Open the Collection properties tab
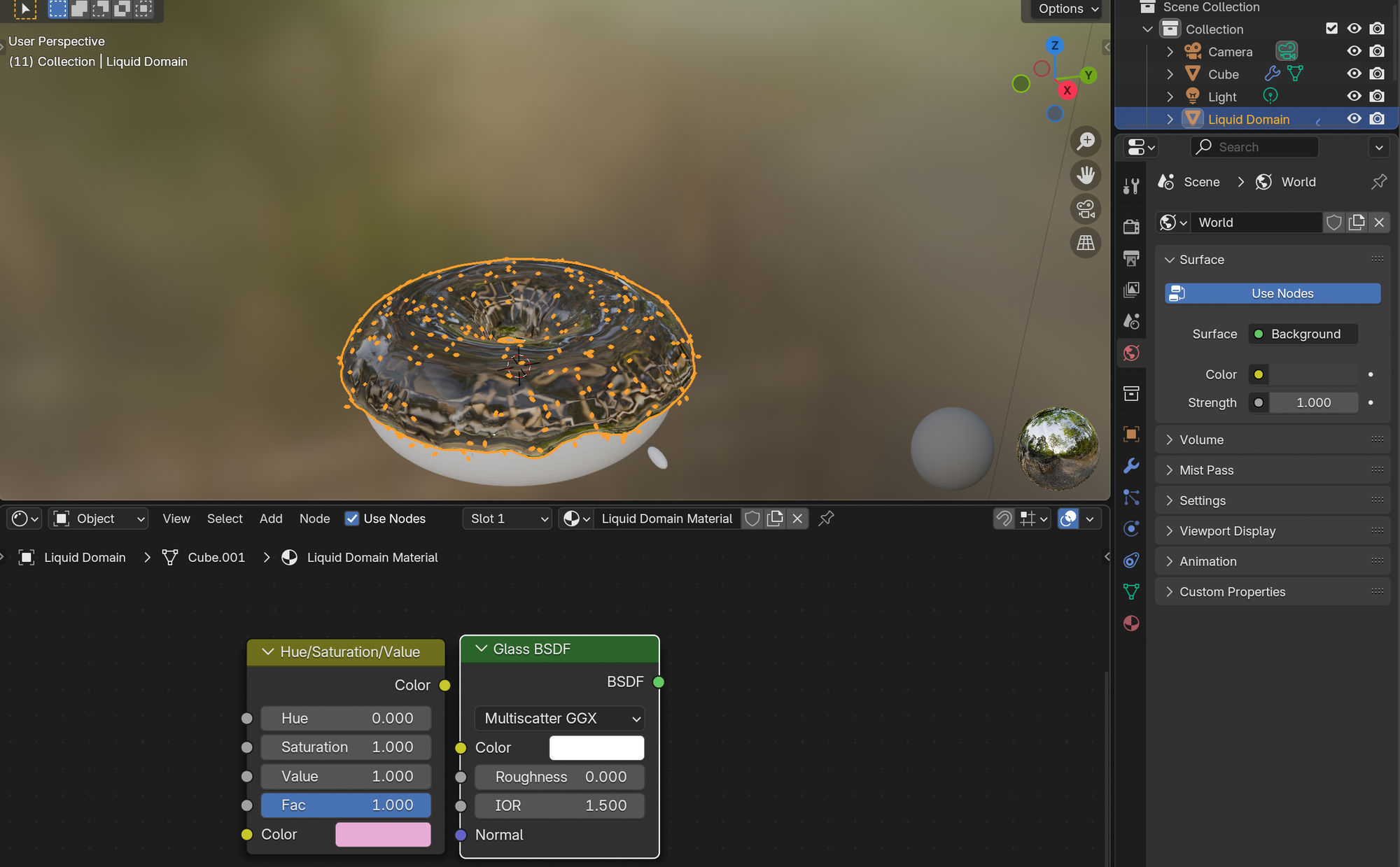 (1131, 393)
